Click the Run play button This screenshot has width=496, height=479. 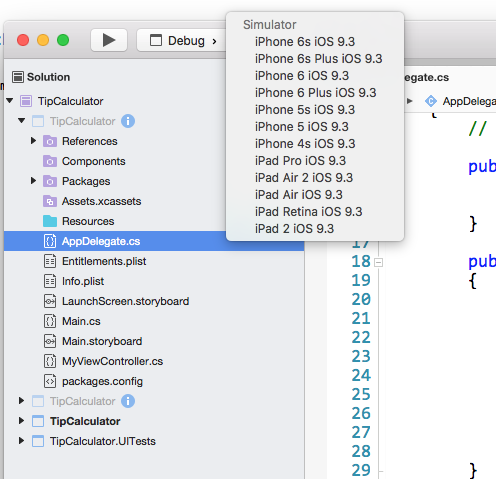pos(109,40)
